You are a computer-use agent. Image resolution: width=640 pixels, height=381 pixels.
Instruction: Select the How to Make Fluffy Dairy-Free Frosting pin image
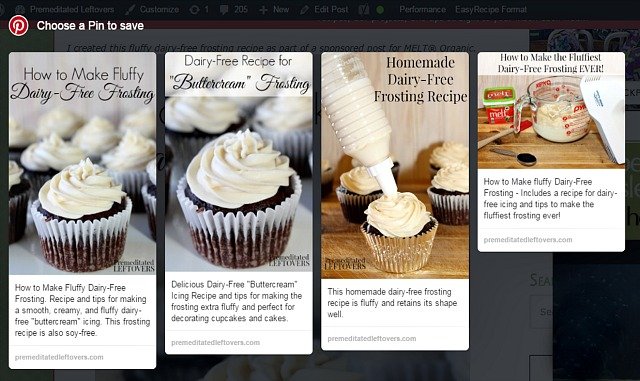point(82,163)
